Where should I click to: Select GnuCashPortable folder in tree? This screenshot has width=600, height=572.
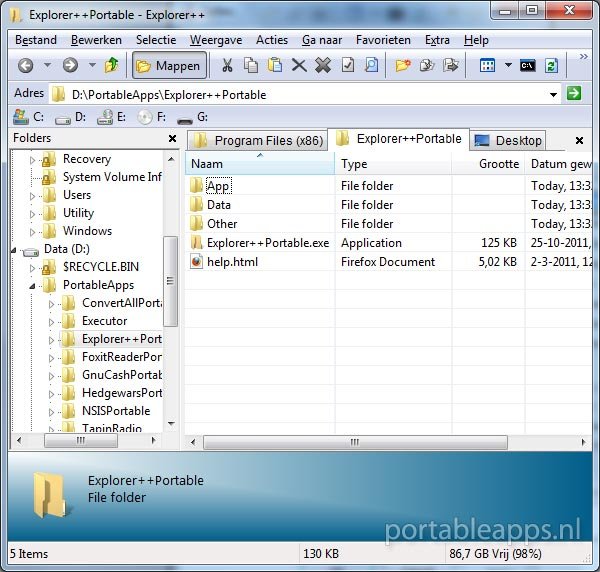(x=122, y=375)
